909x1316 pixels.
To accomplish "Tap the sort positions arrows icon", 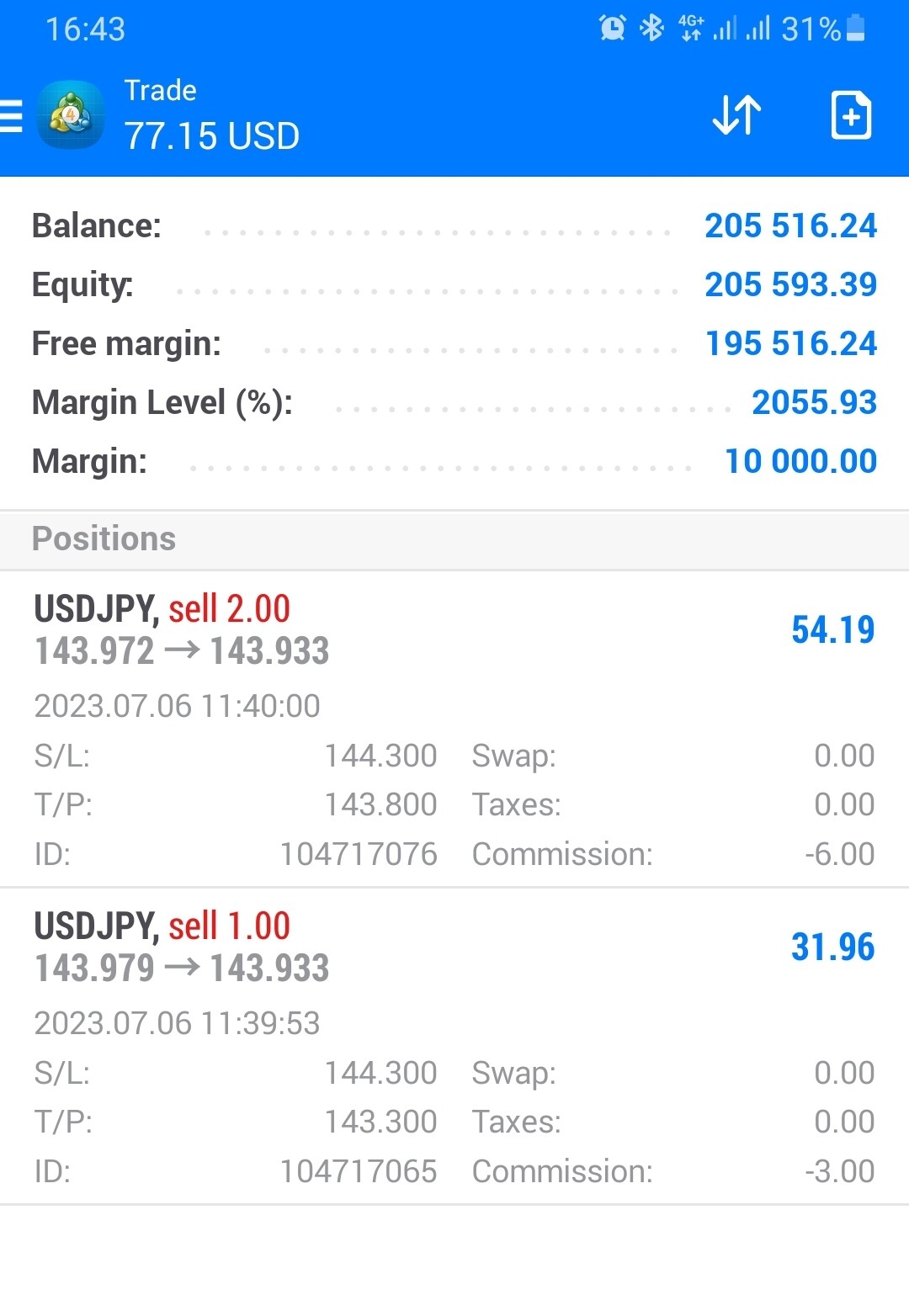I will coord(736,115).
